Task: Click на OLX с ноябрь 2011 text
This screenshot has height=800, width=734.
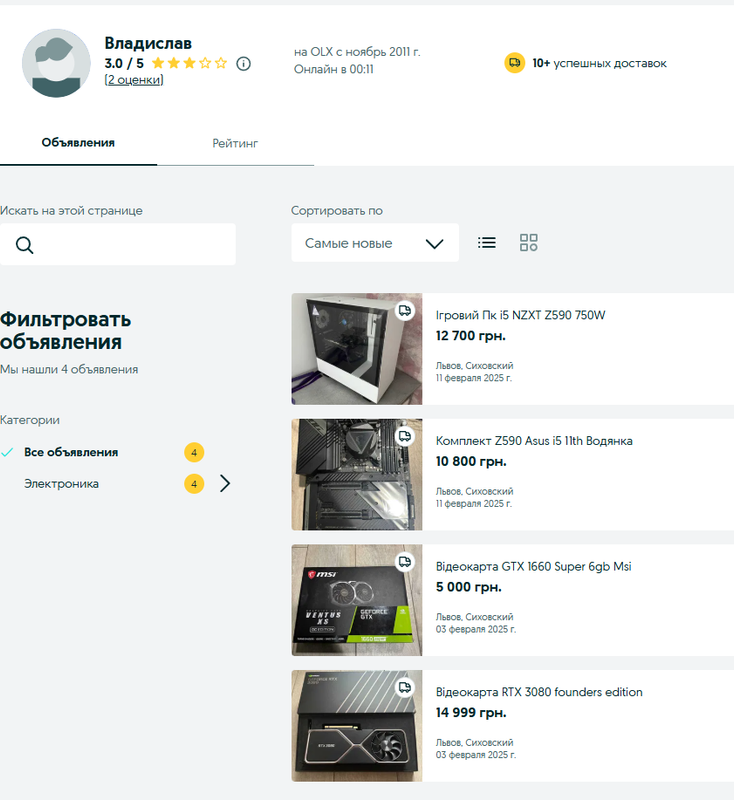Action: tap(357, 52)
